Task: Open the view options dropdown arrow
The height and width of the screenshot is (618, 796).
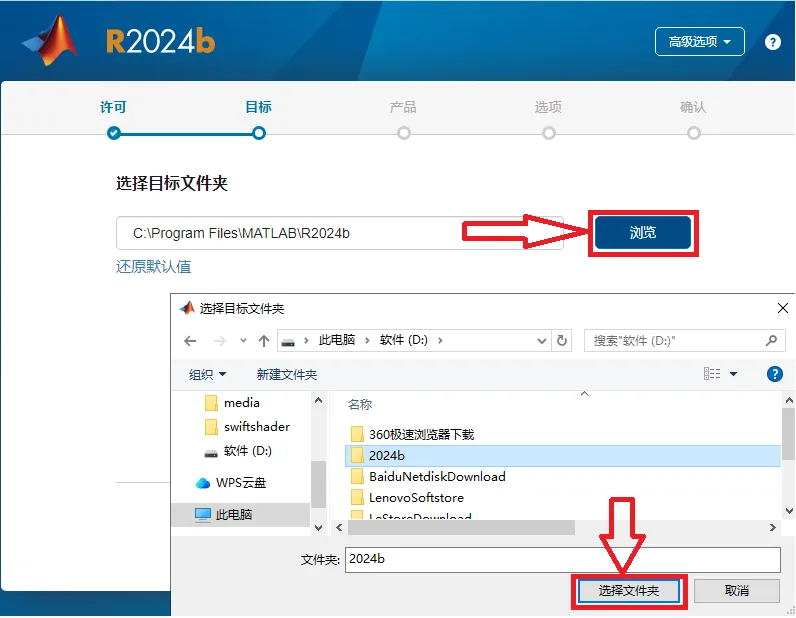Action: (x=734, y=374)
